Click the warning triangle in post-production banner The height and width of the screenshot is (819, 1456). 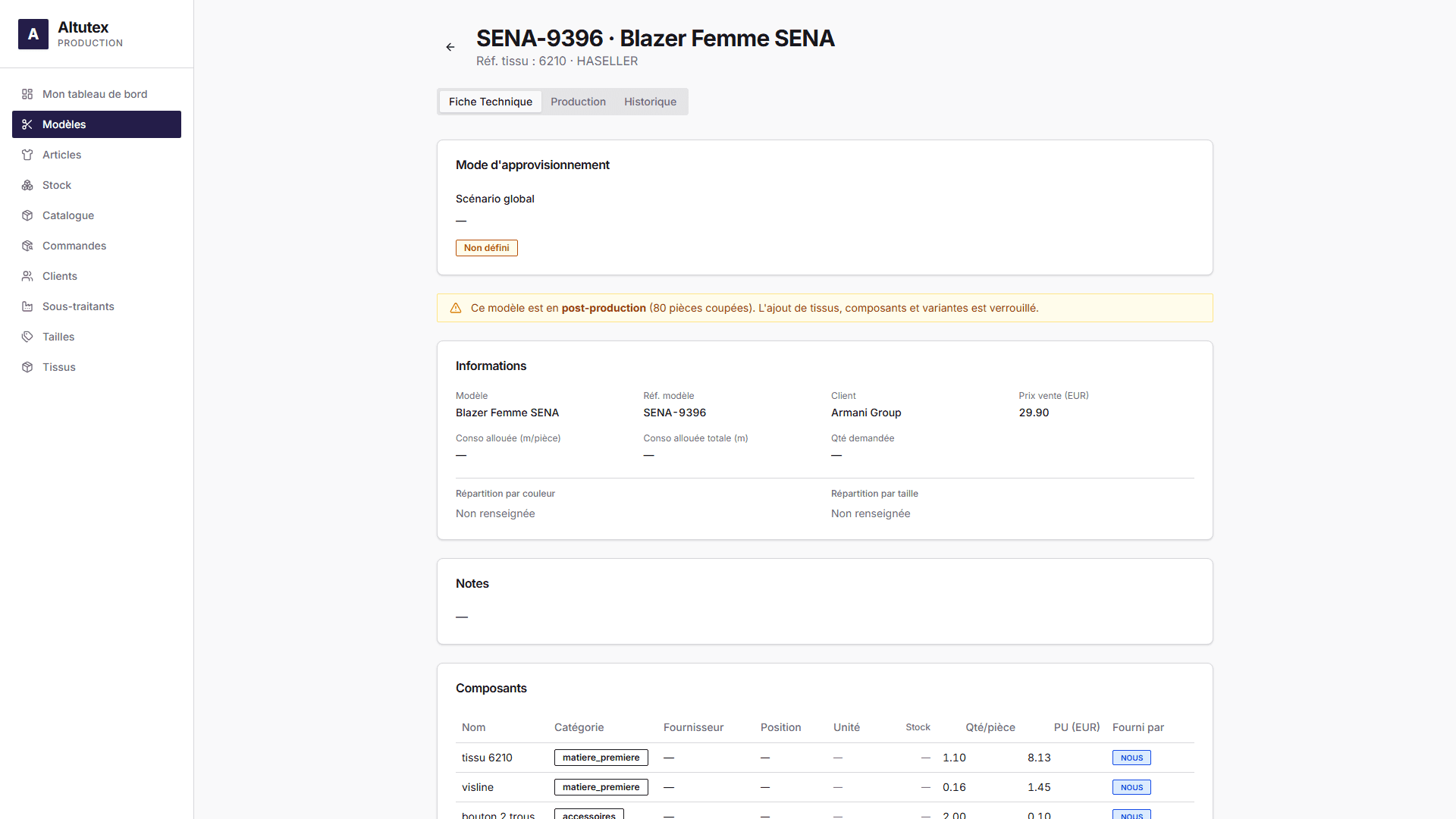pyautogui.click(x=456, y=308)
